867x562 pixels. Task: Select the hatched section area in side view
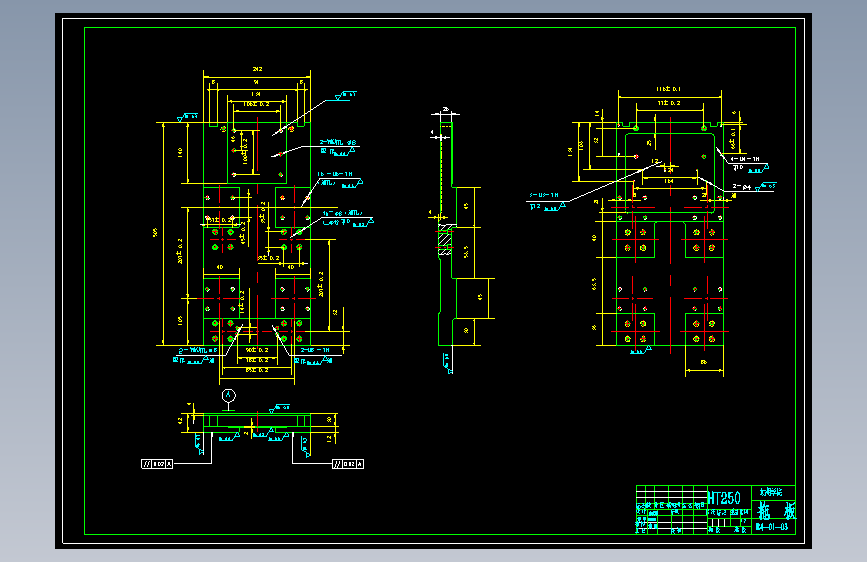[445, 240]
